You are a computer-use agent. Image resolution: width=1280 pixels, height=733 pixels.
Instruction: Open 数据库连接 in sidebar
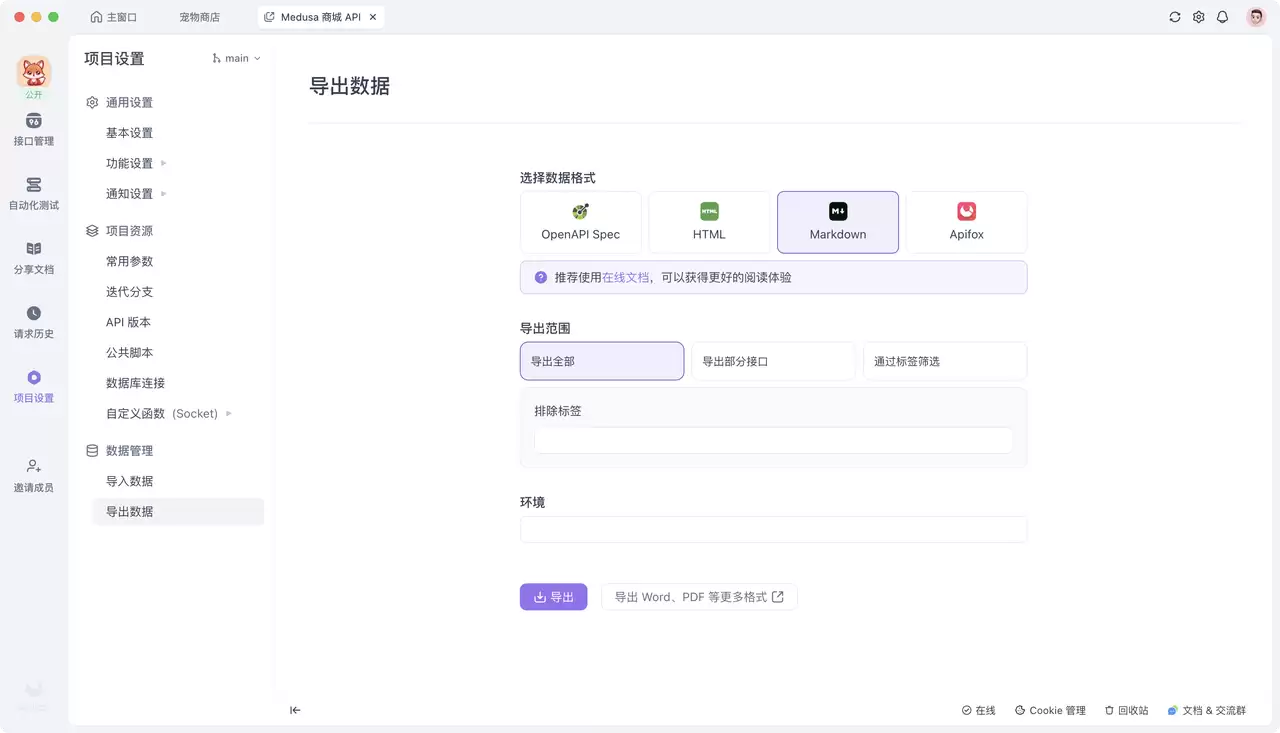(x=135, y=383)
